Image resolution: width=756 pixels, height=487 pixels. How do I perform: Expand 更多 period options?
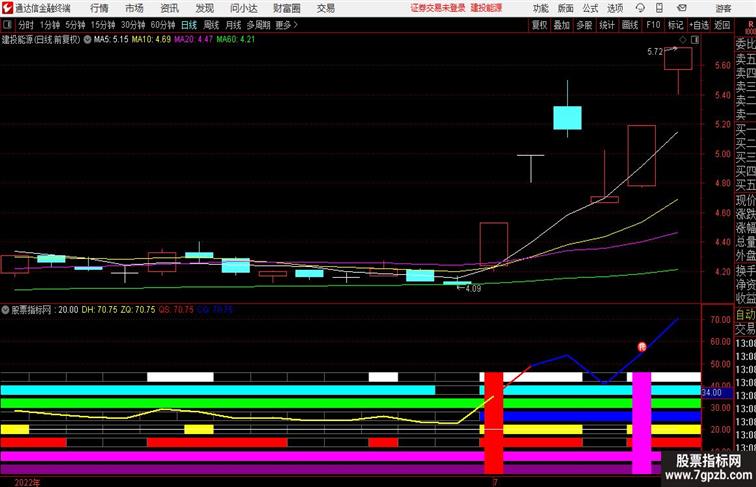[x=286, y=25]
